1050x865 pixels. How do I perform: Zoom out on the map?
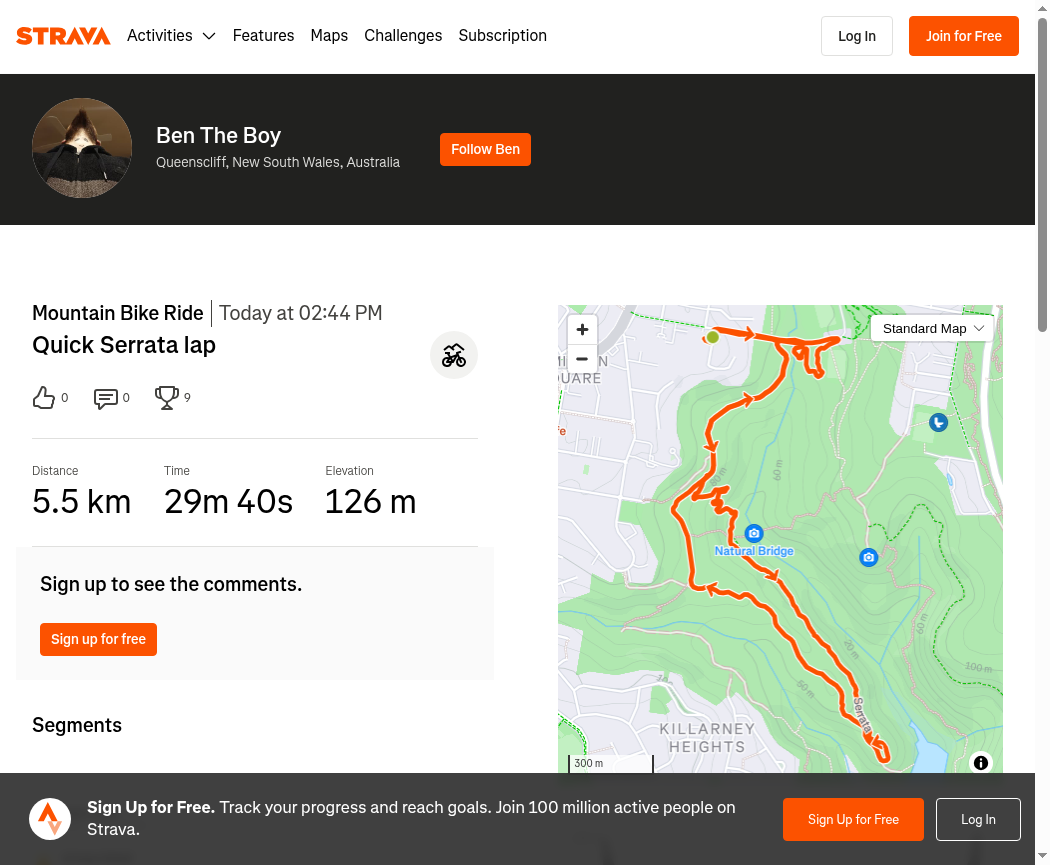582,359
